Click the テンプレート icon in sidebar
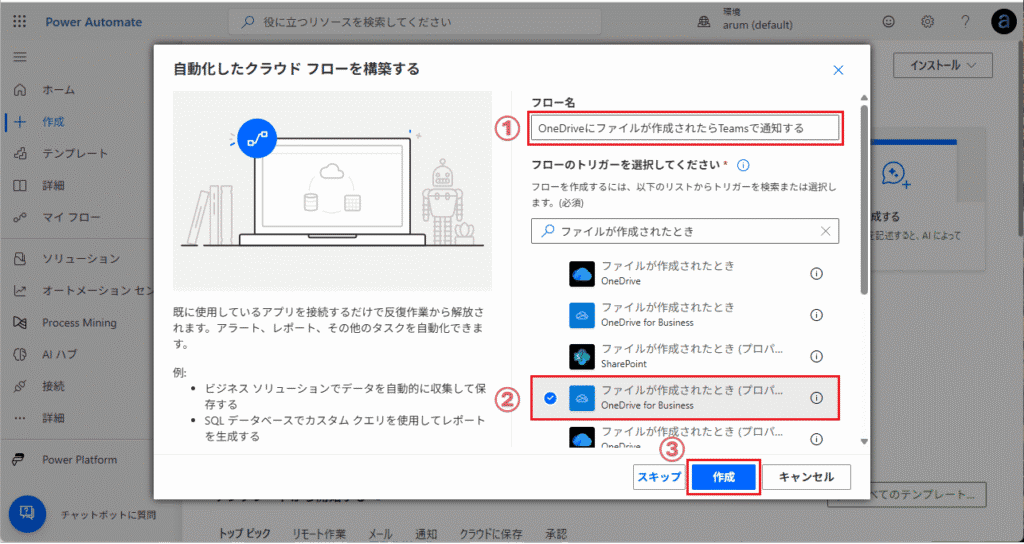The image size is (1024, 544). 20,153
